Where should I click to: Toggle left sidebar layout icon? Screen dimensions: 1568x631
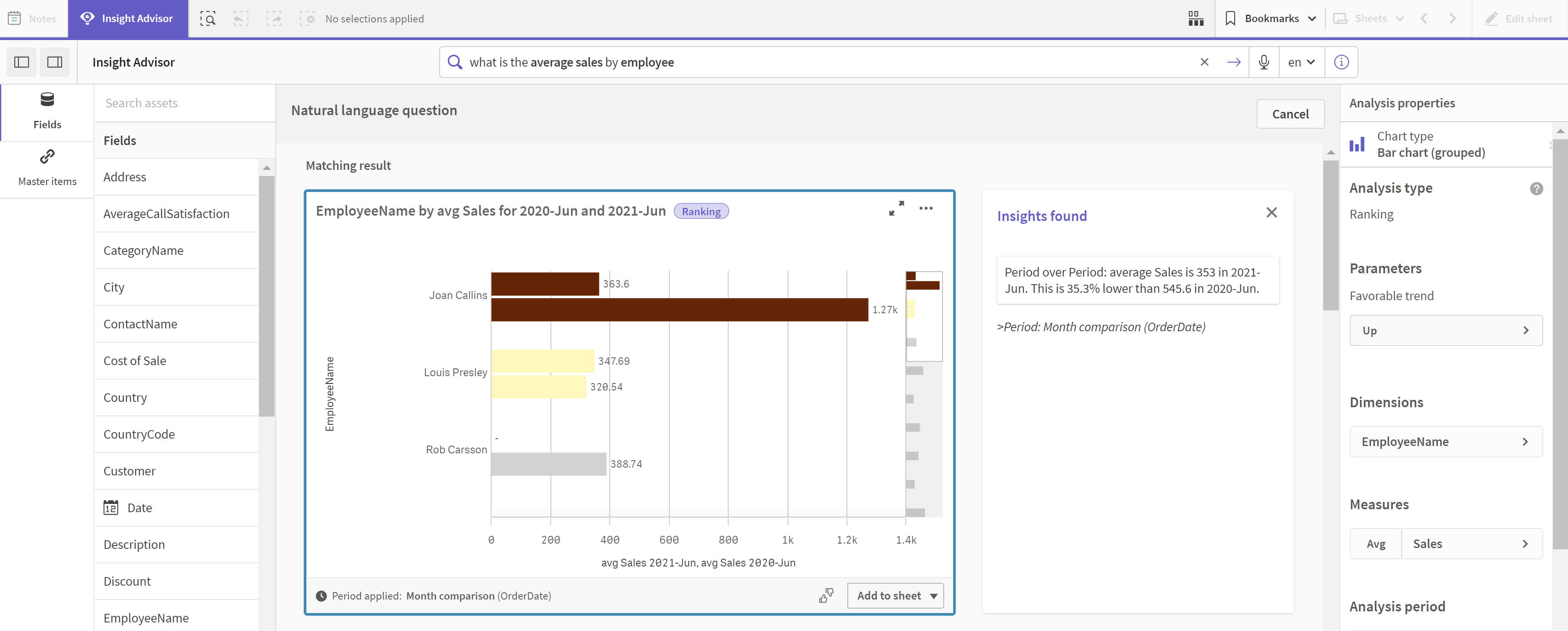coord(22,62)
